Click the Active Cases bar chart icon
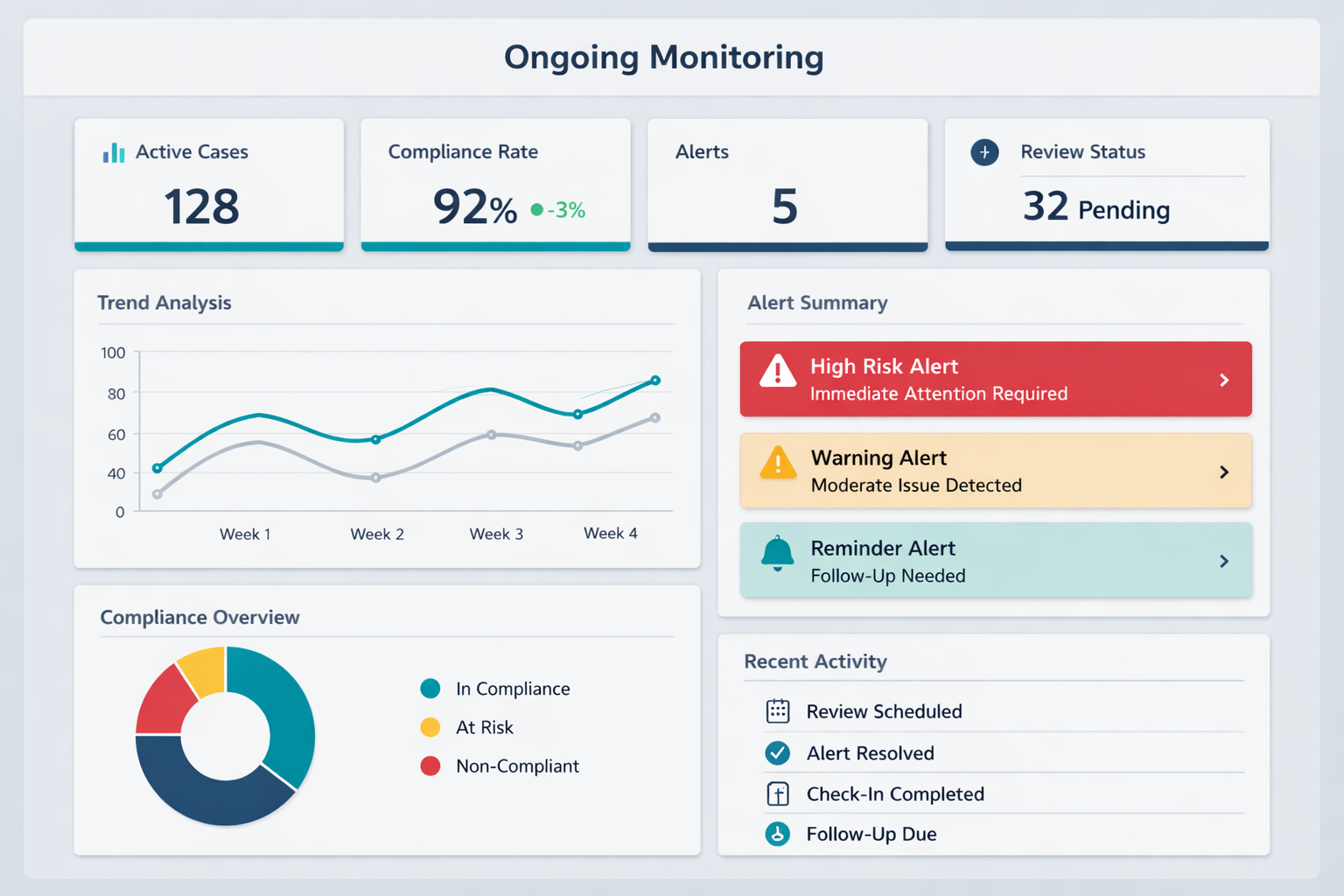Viewport: 1344px width, 896px height. tap(114, 153)
